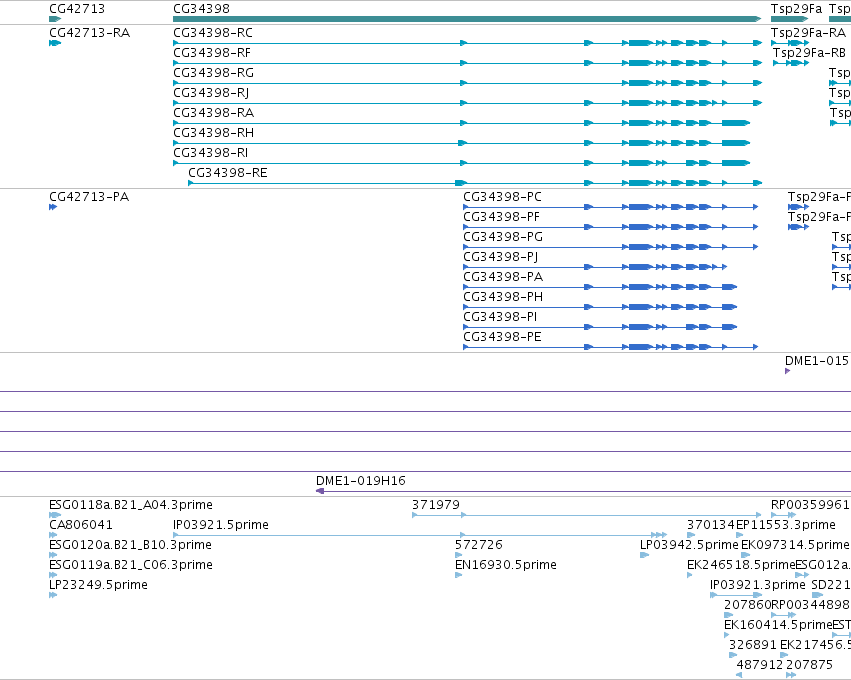Select protein CG34398-PE

(x=502, y=337)
